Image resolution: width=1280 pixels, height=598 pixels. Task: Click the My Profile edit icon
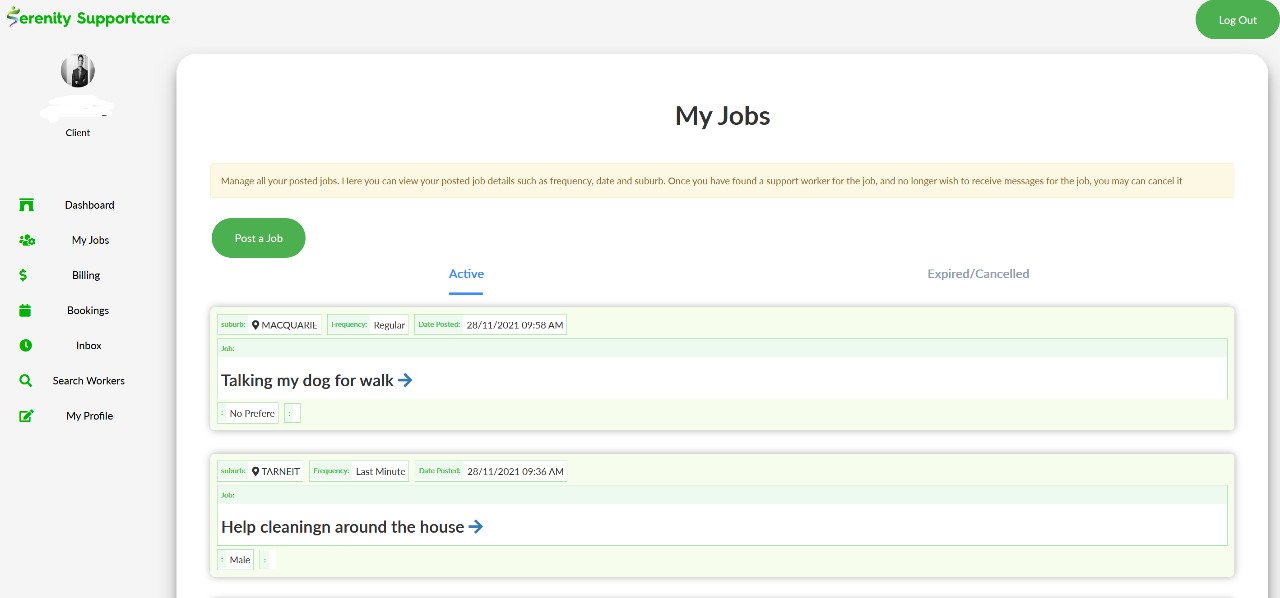click(27, 416)
